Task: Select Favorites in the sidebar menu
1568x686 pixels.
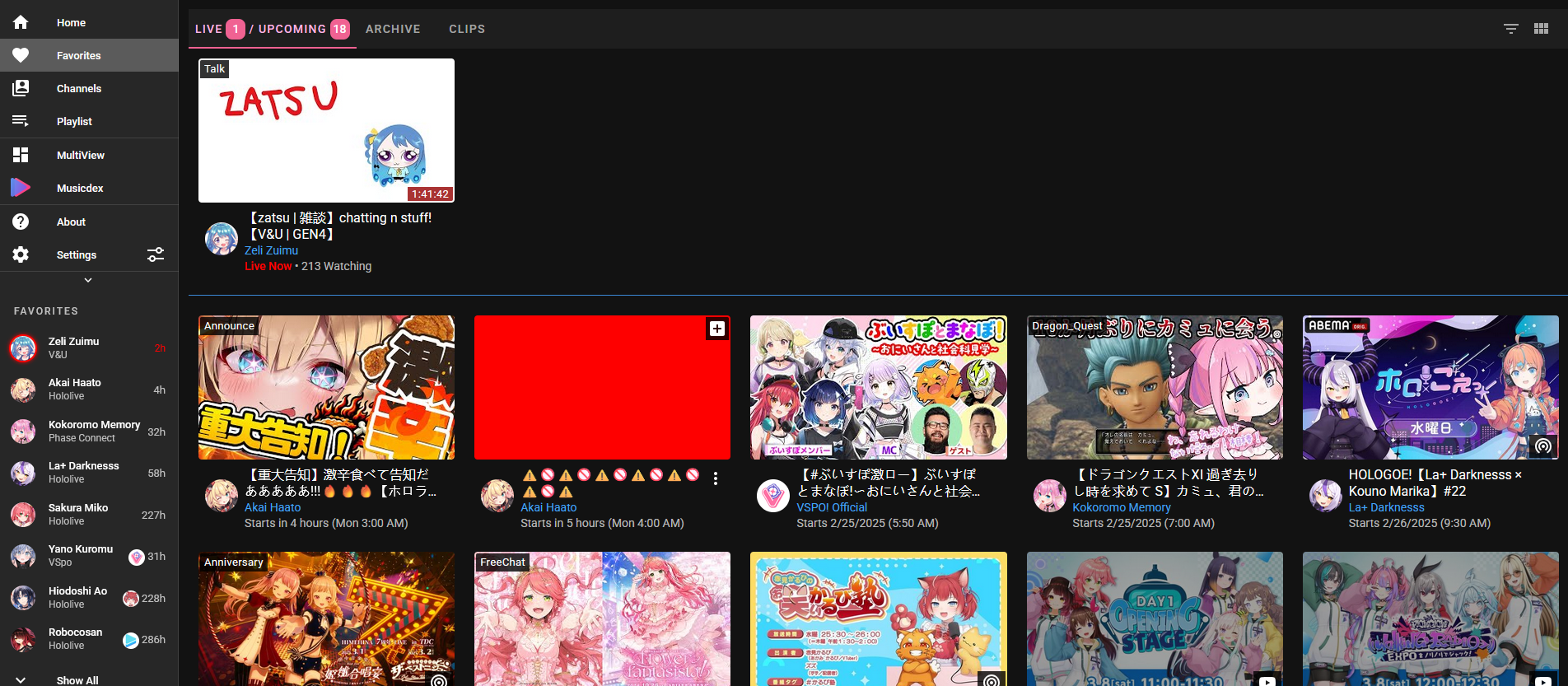Action: [x=89, y=55]
